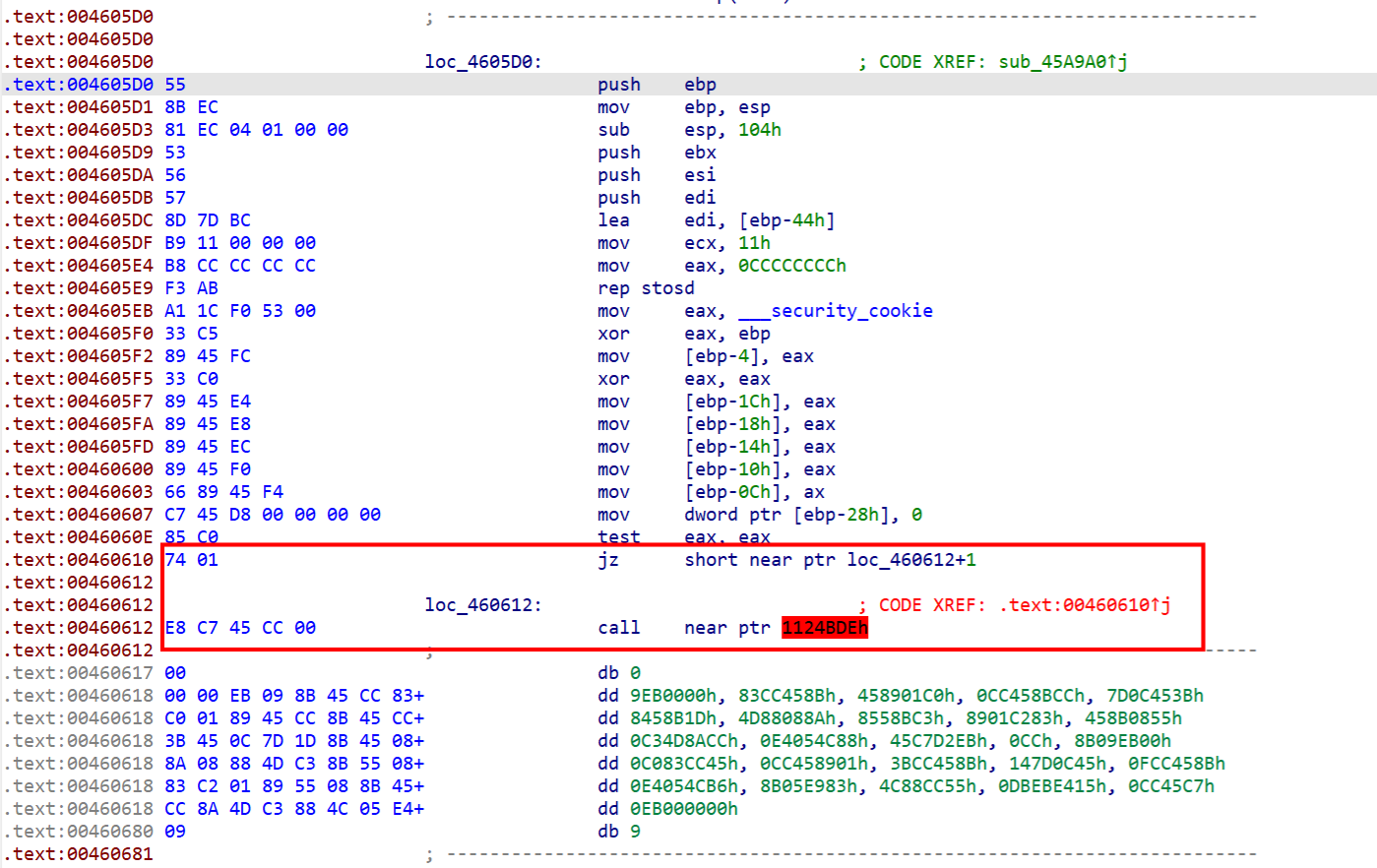Click bytes 74 01 at 00460610
This screenshot has height=868, width=1377.
pyautogui.click(x=191, y=560)
